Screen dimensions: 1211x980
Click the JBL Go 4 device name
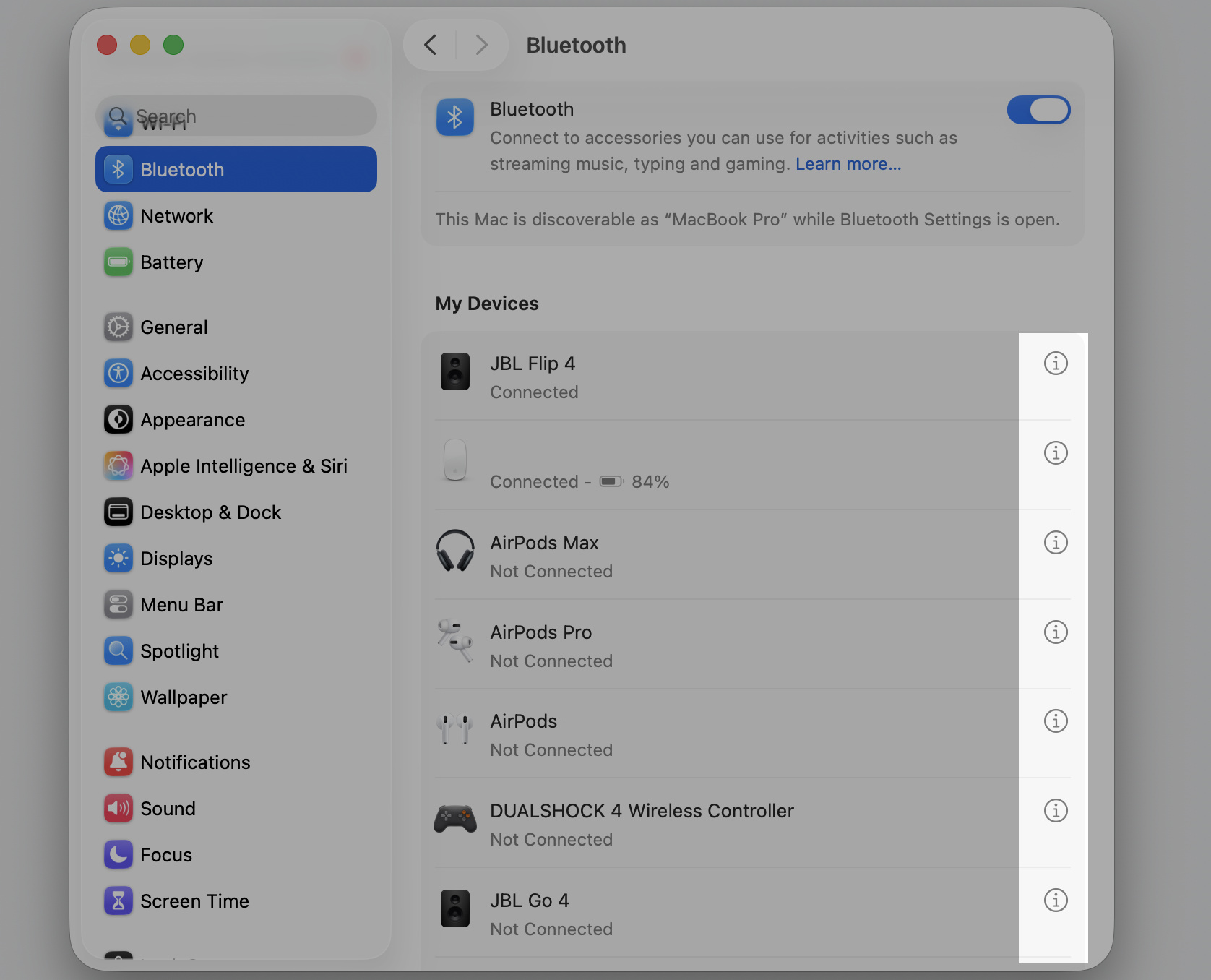click(530, 900)
